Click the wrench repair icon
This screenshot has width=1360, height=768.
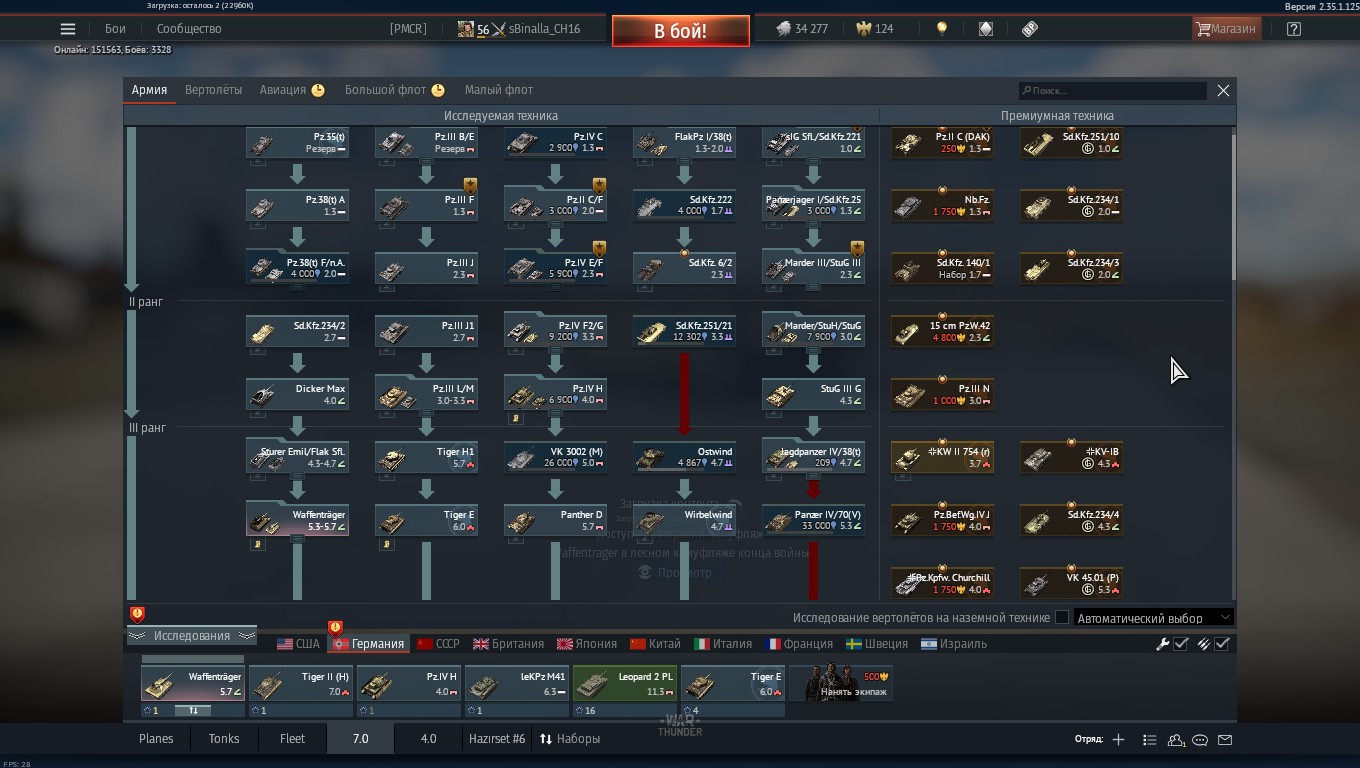pyautogui.click(x=1163, y=644)
